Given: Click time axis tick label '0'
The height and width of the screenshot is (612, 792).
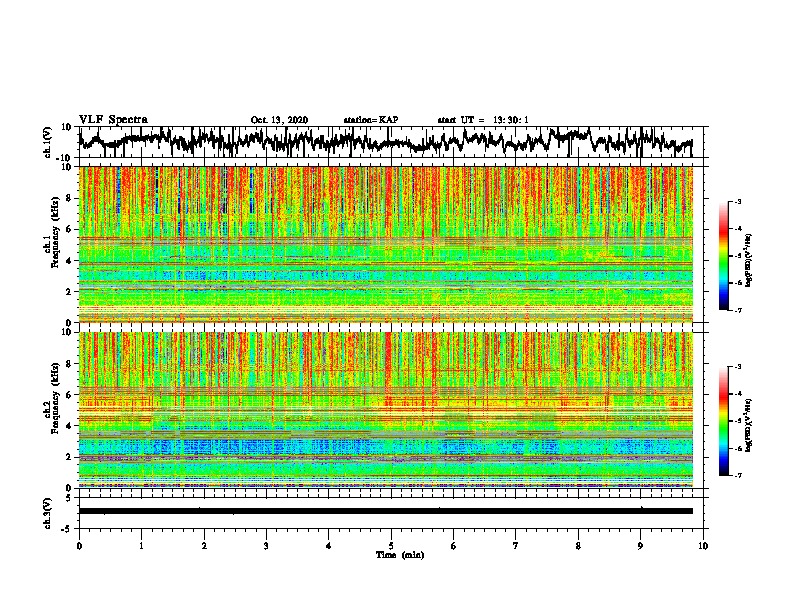Looking at the screenshot, I should pyautogui.click(x=79, y=546).
